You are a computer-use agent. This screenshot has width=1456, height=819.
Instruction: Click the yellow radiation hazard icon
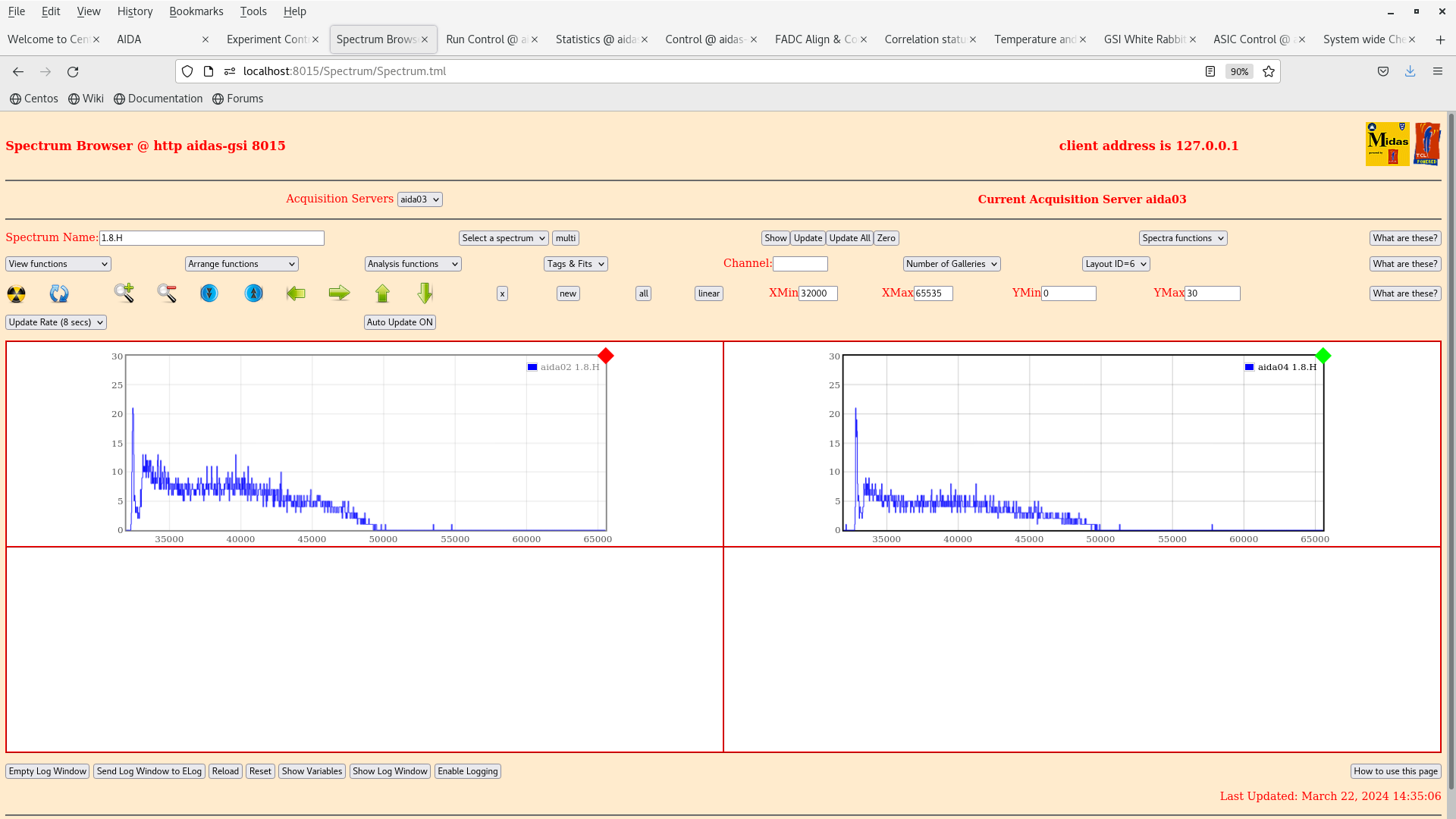[x=16, y=293]
